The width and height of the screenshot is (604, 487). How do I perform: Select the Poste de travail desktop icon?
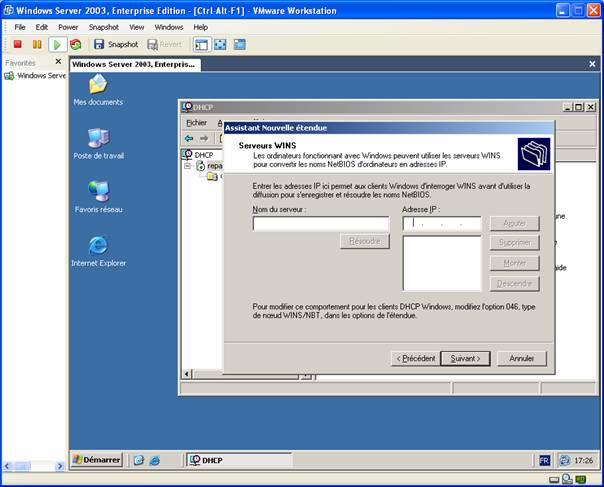coord(99,143)
